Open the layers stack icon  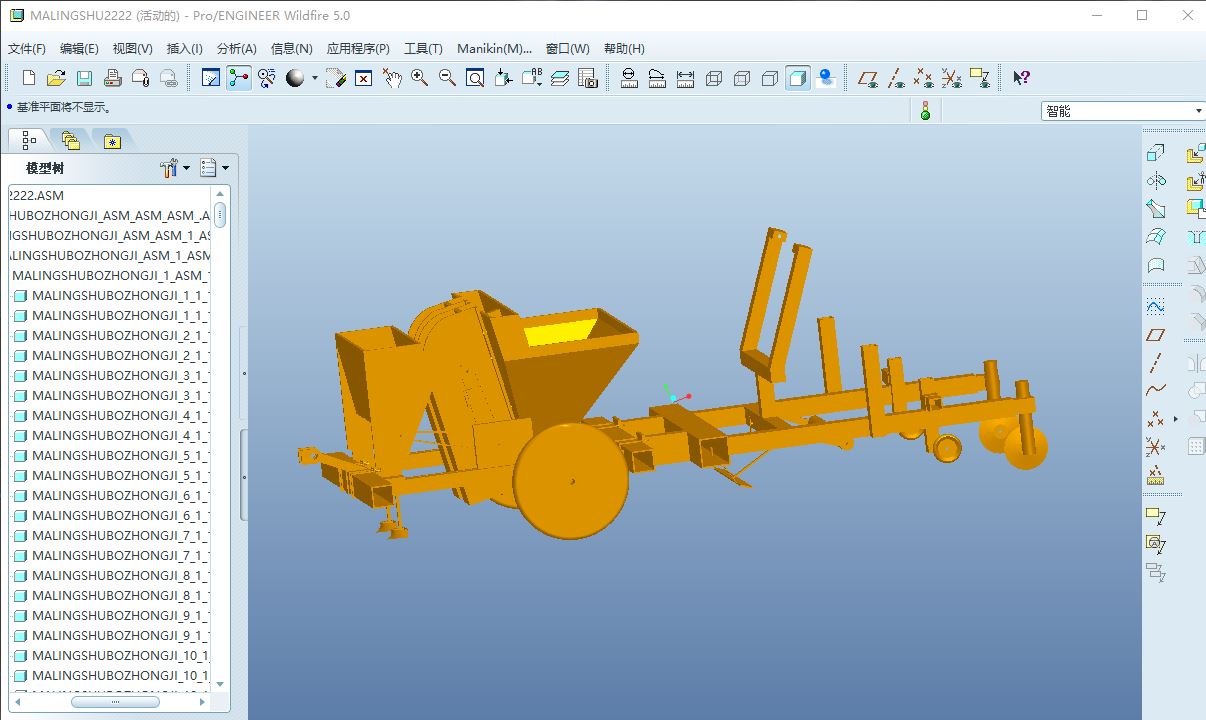pos(560,78)
